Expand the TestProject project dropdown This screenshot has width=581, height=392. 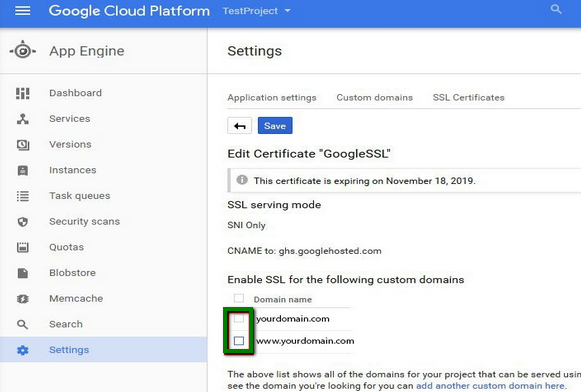(256, 11)
